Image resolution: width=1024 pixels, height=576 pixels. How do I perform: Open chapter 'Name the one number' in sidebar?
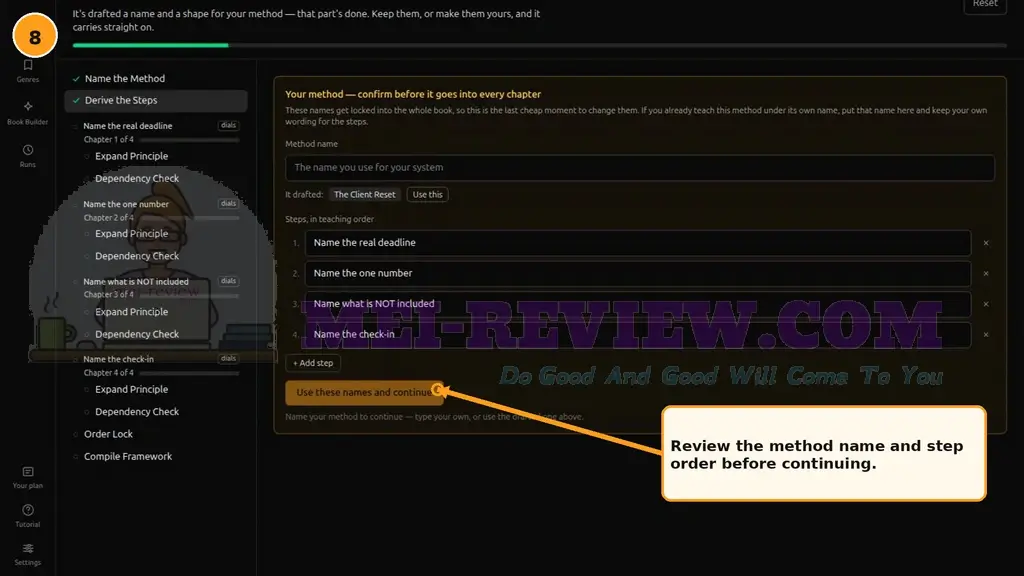pos(126,204)
